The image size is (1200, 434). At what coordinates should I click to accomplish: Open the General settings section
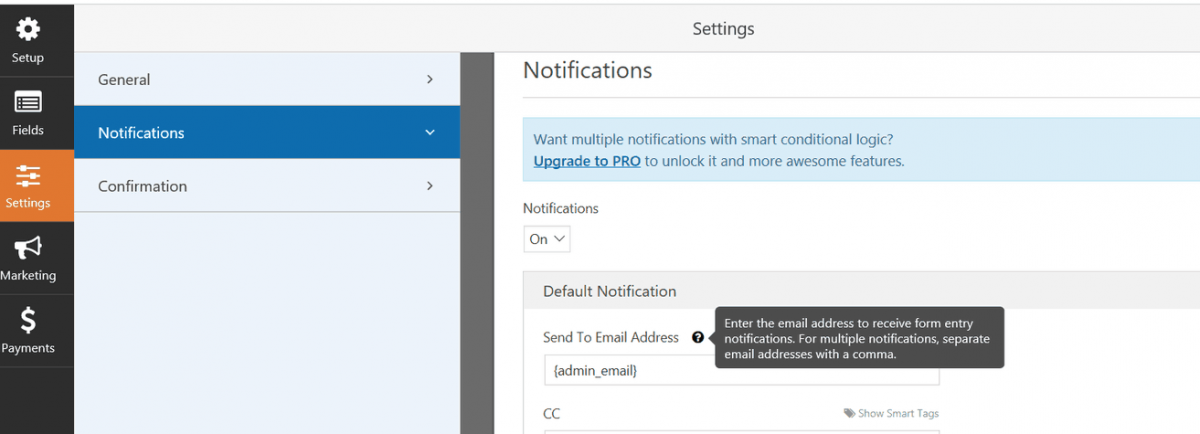[x=267, y=80]
